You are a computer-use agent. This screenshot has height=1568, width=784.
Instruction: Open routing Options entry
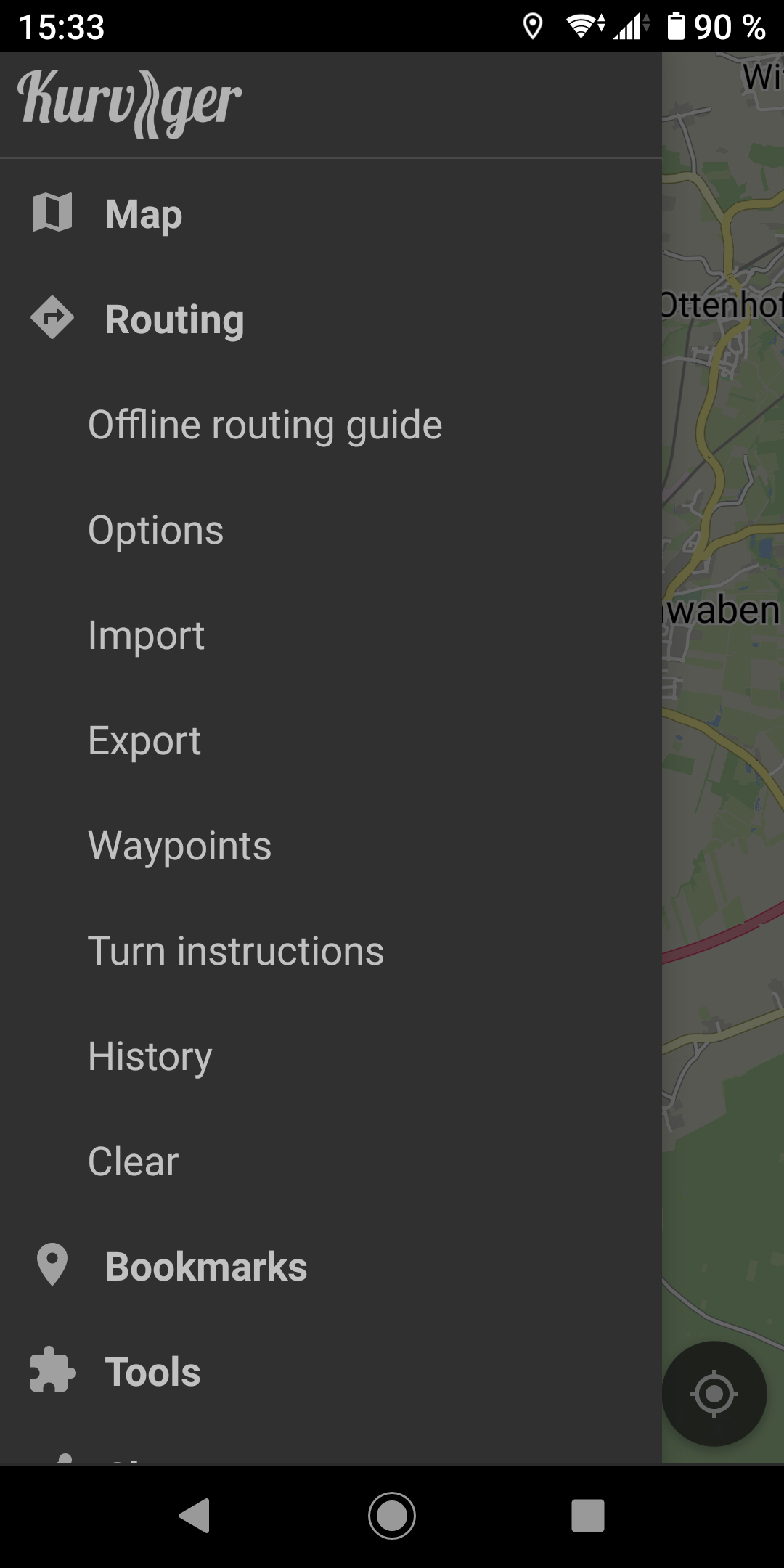(x=331, y=530)
